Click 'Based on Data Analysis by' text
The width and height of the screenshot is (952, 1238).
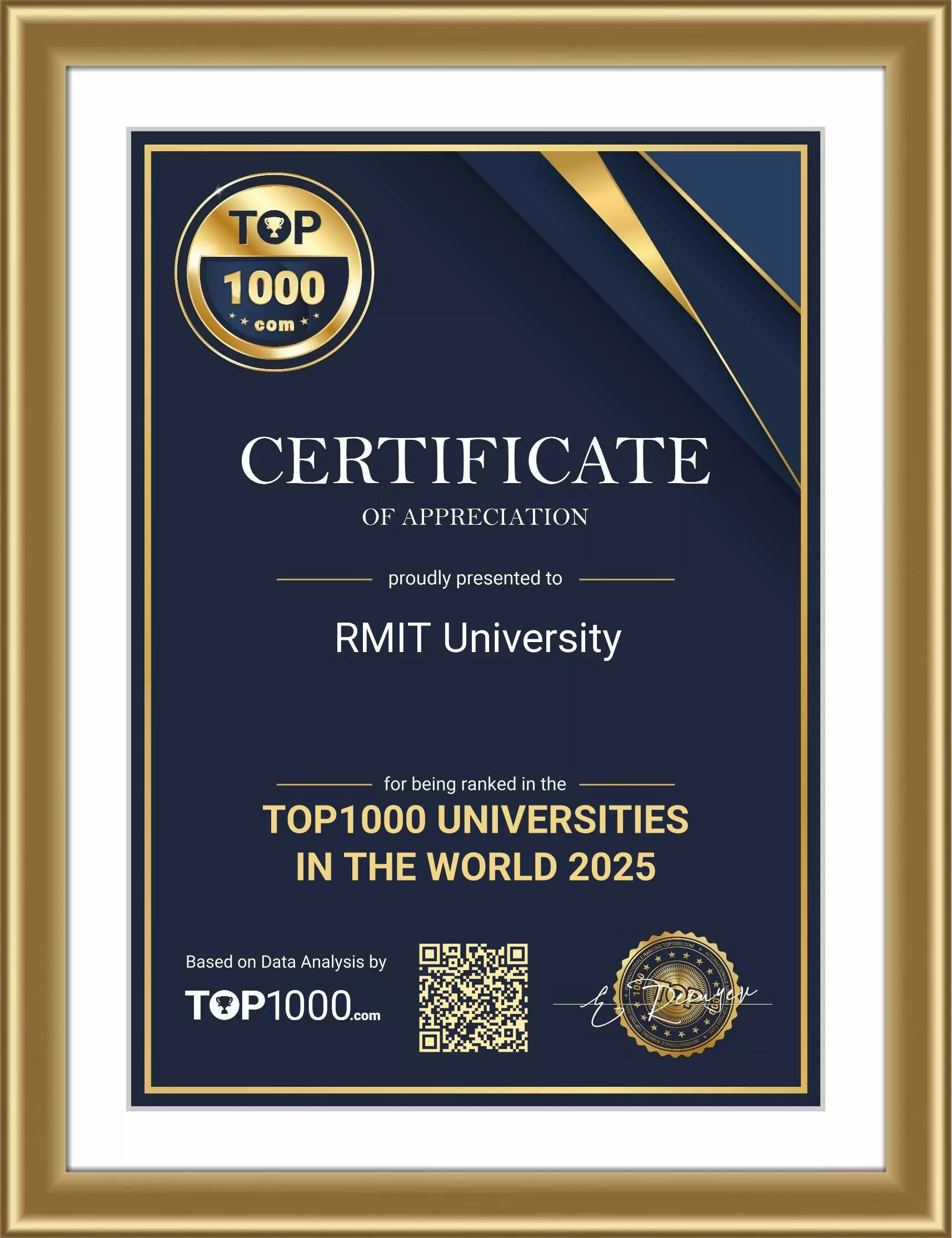(x=286, y=962)
